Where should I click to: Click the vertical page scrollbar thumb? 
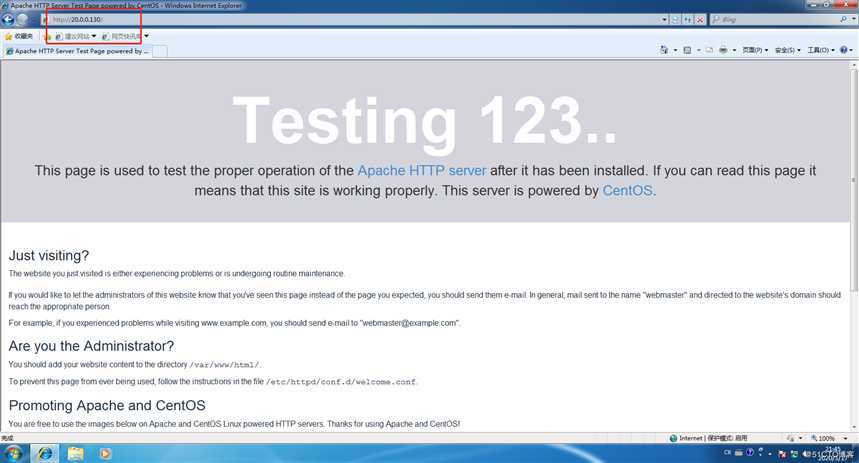(x=854, y=180)
